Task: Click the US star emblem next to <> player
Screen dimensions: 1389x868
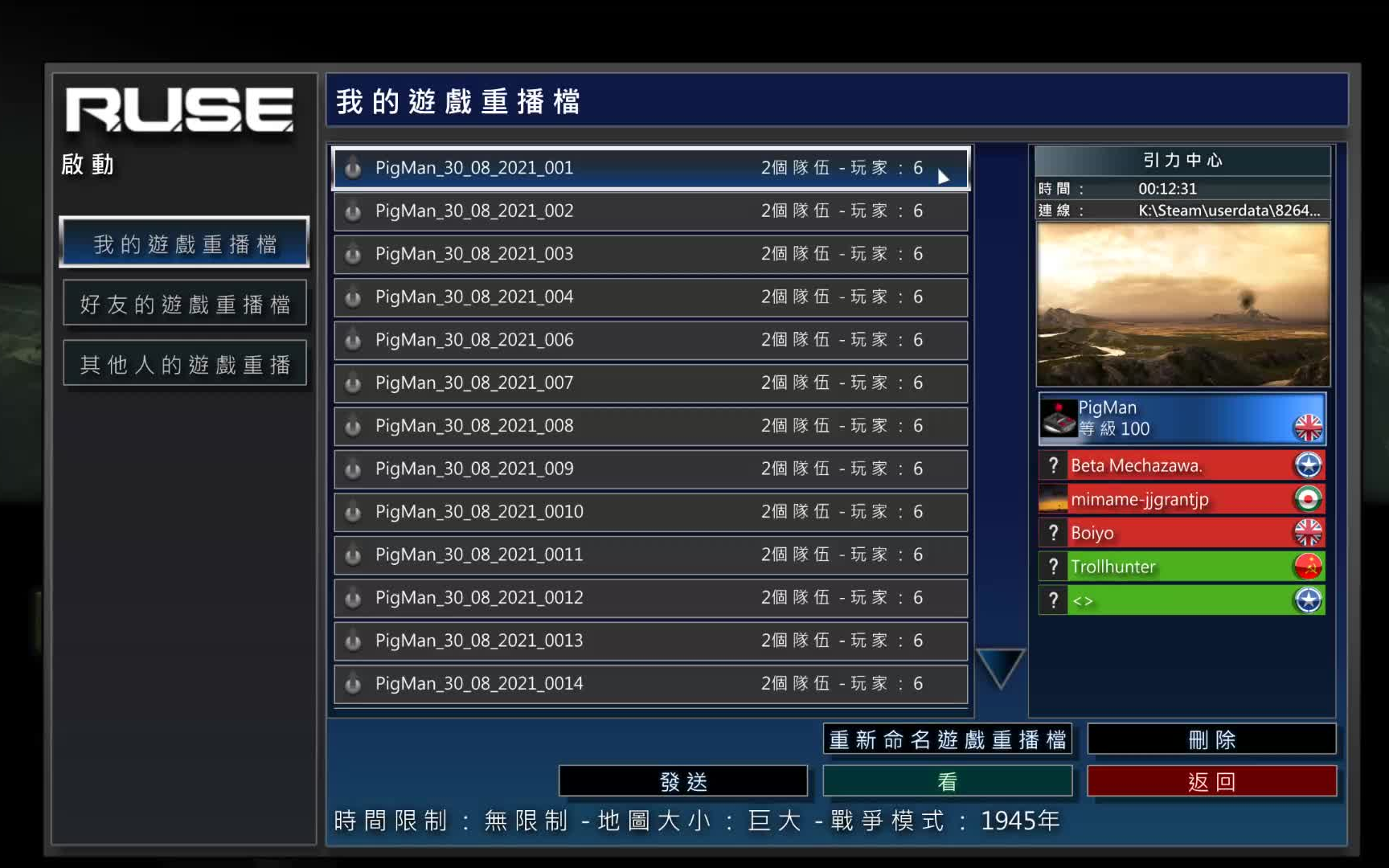Action: pyautogui.click(x=1308, y=600)
